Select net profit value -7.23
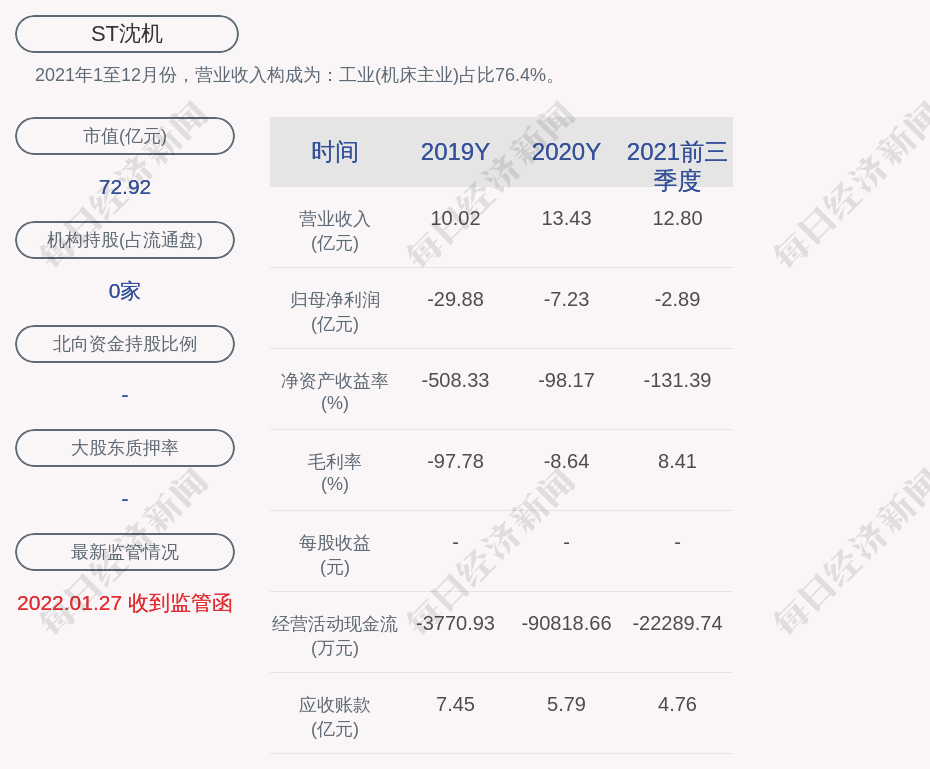The image size is (930, 769). click(566, 299)
